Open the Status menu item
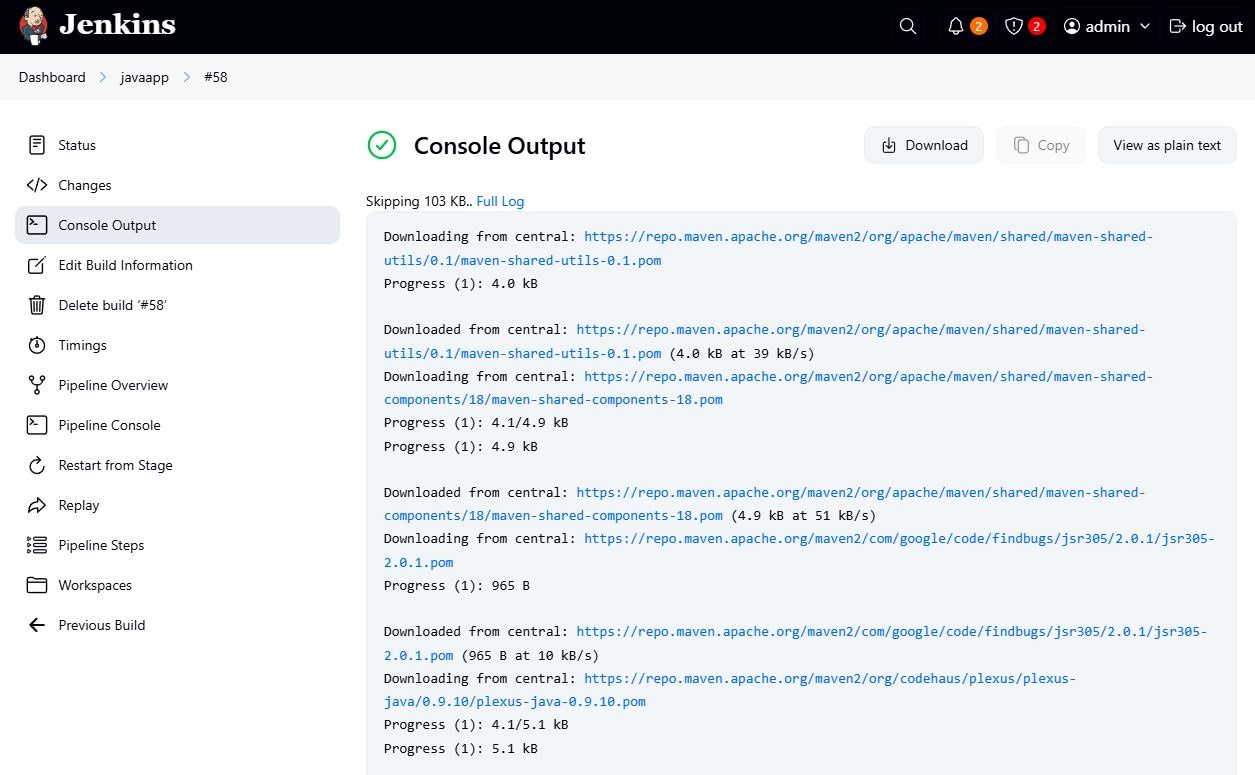 (x=177, y=145)
